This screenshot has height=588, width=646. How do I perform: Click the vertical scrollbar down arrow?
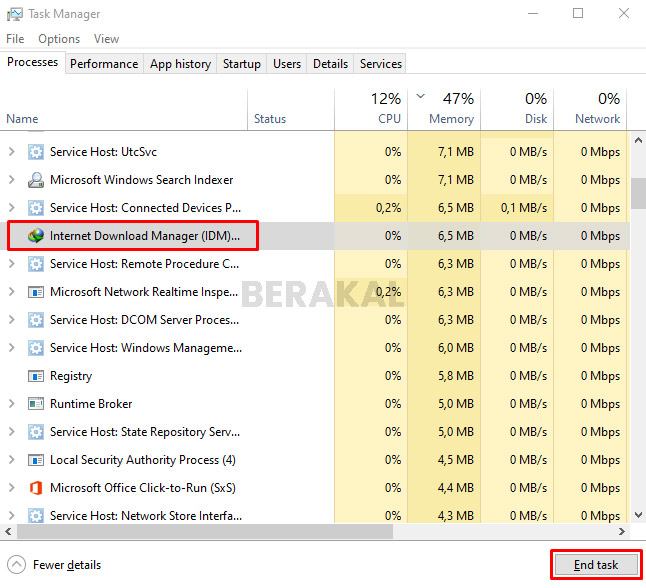(638, 515)
